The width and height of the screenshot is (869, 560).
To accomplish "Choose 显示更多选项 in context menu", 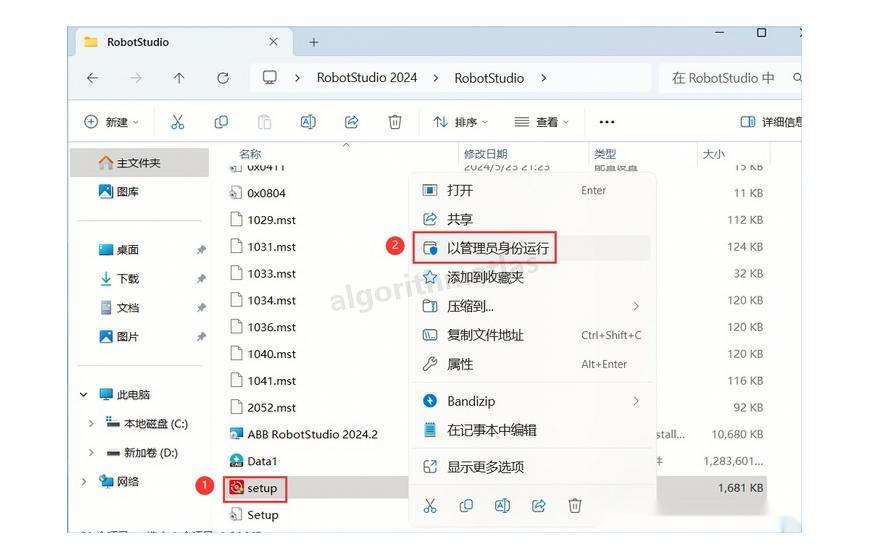I will tap(532, 467).
